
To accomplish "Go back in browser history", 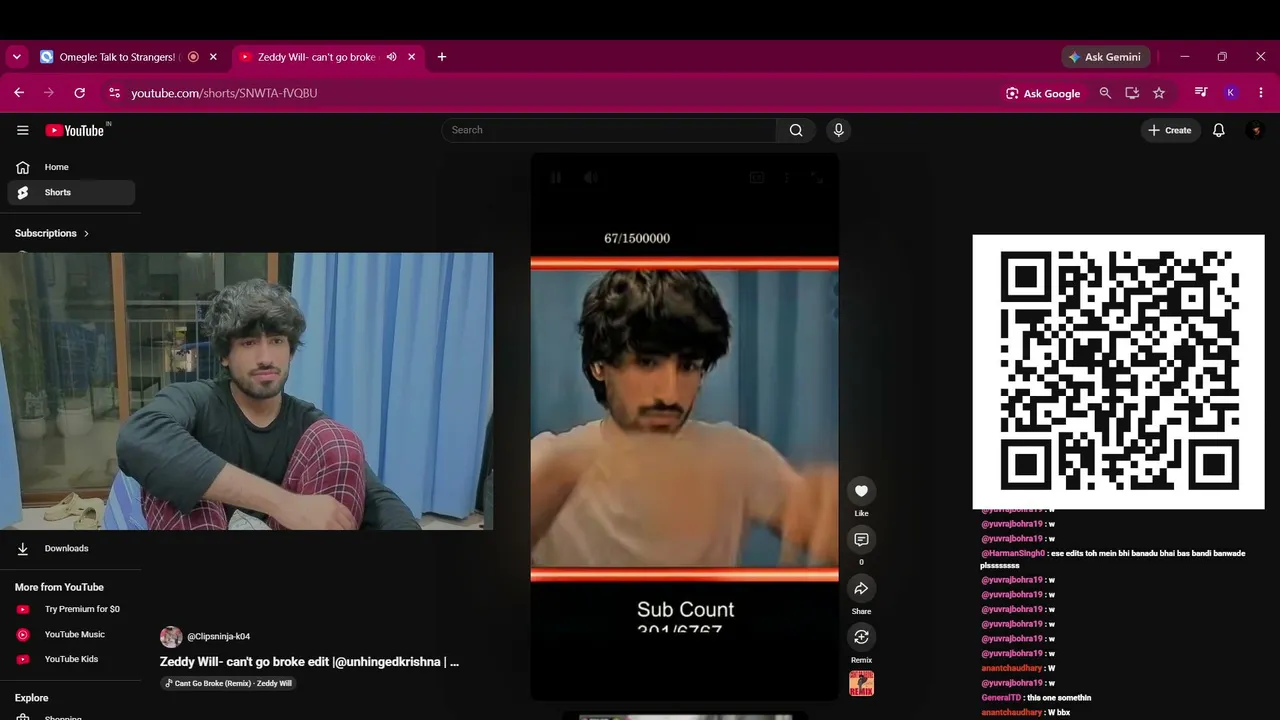I will tap(19, 93).
